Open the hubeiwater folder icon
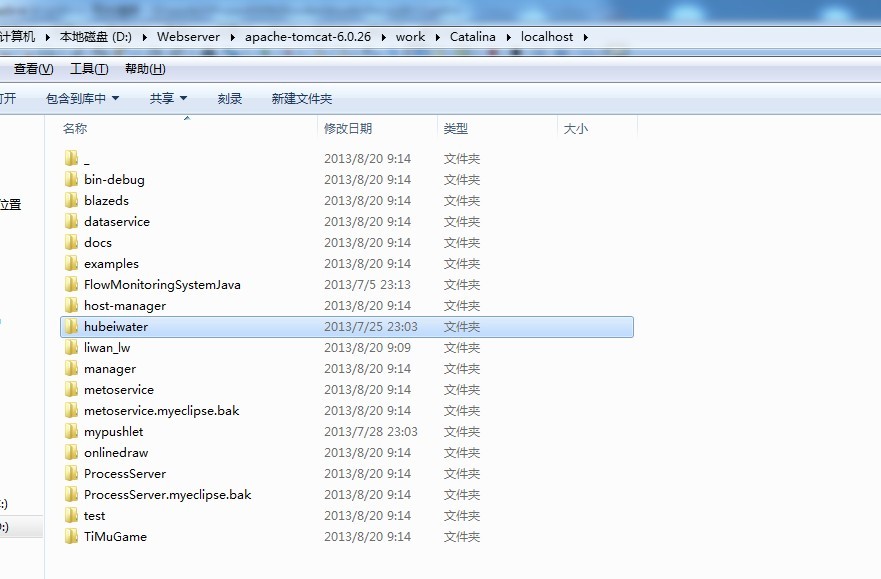This screenshot has height=579, width=881. 72,326
